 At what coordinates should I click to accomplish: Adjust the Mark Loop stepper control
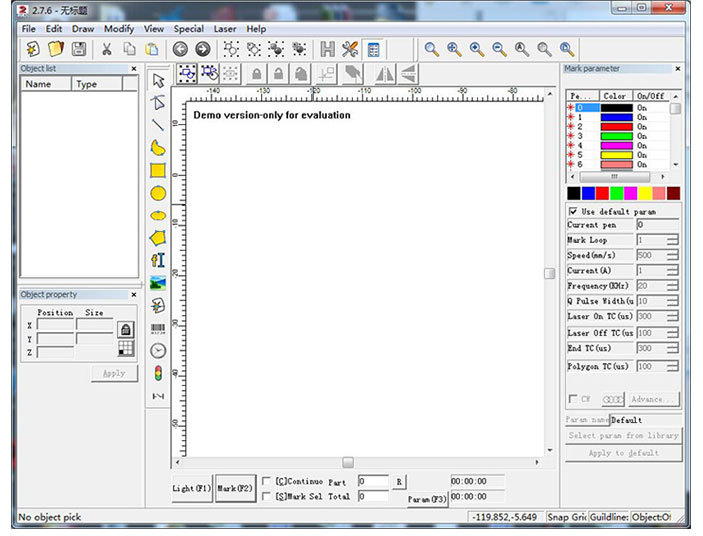(672, 240)
